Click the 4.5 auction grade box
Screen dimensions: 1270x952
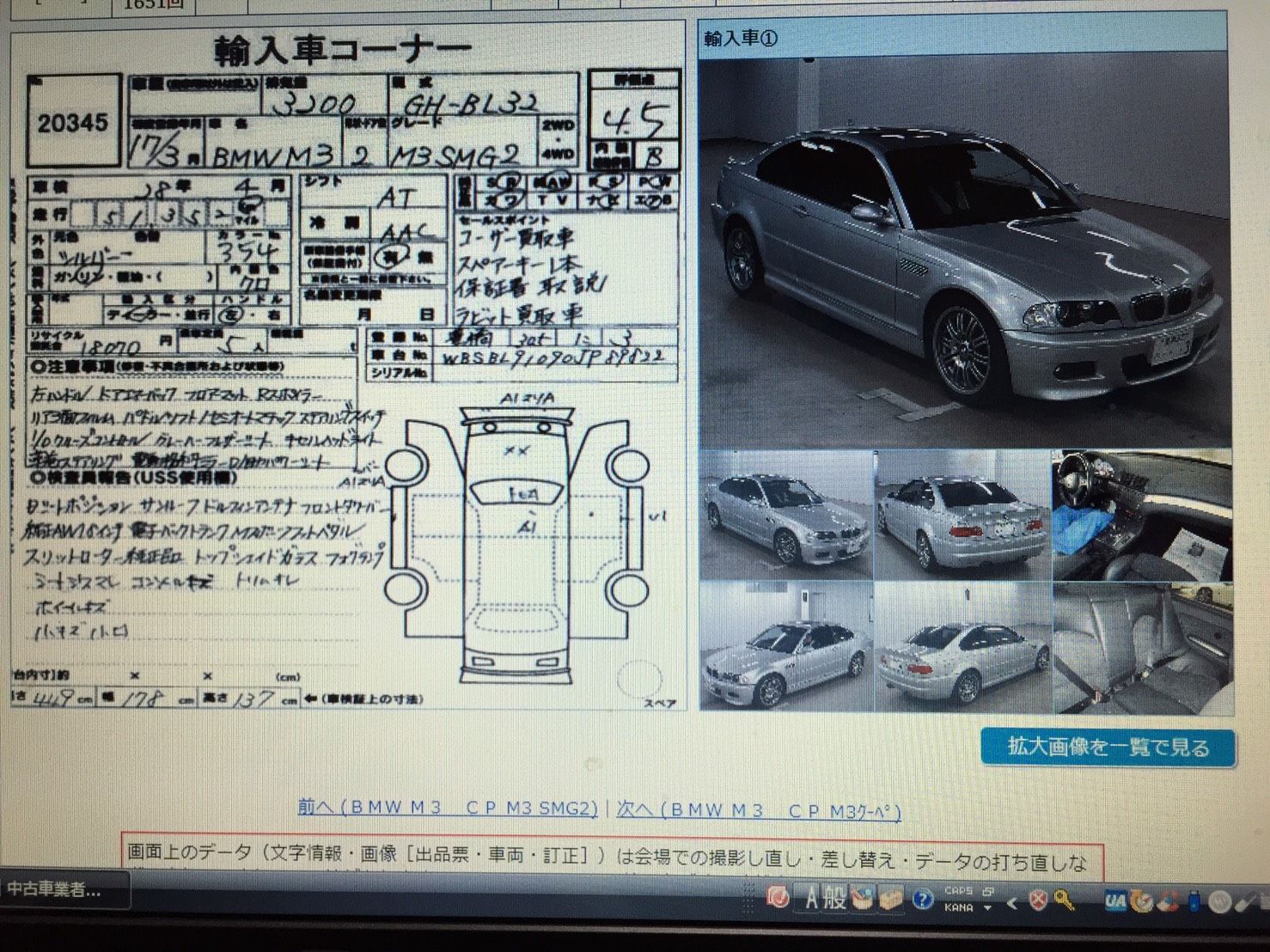click(635, 119)
